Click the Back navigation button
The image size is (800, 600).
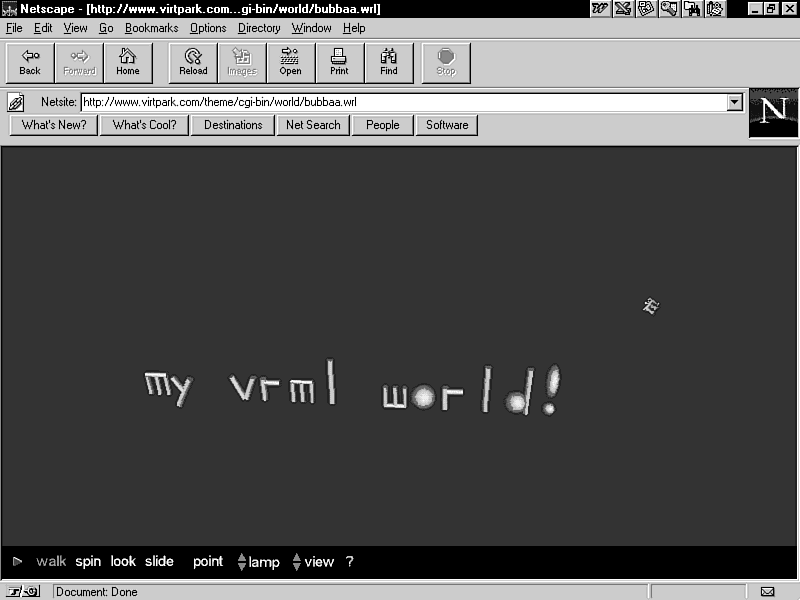pos(30,62)
